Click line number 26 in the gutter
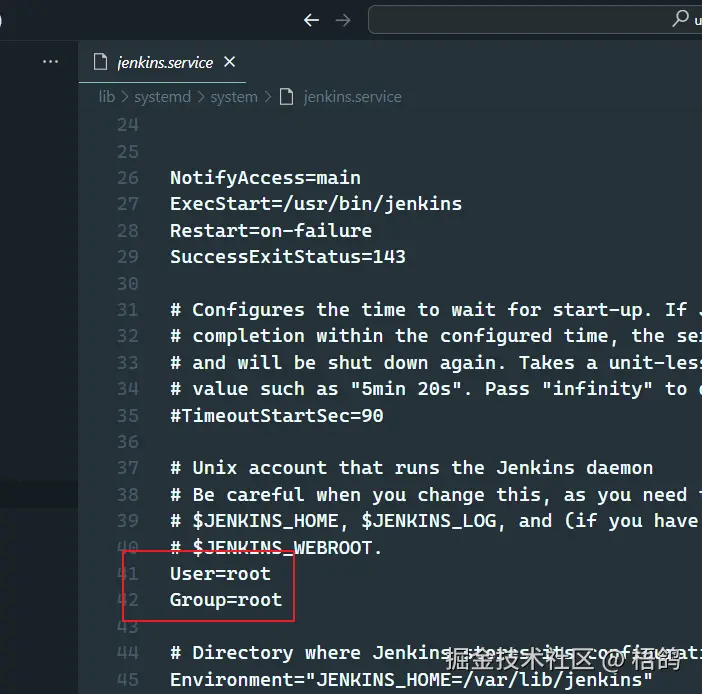The height and width of the screenshot is (694, 702). click(x=128, y=178)
